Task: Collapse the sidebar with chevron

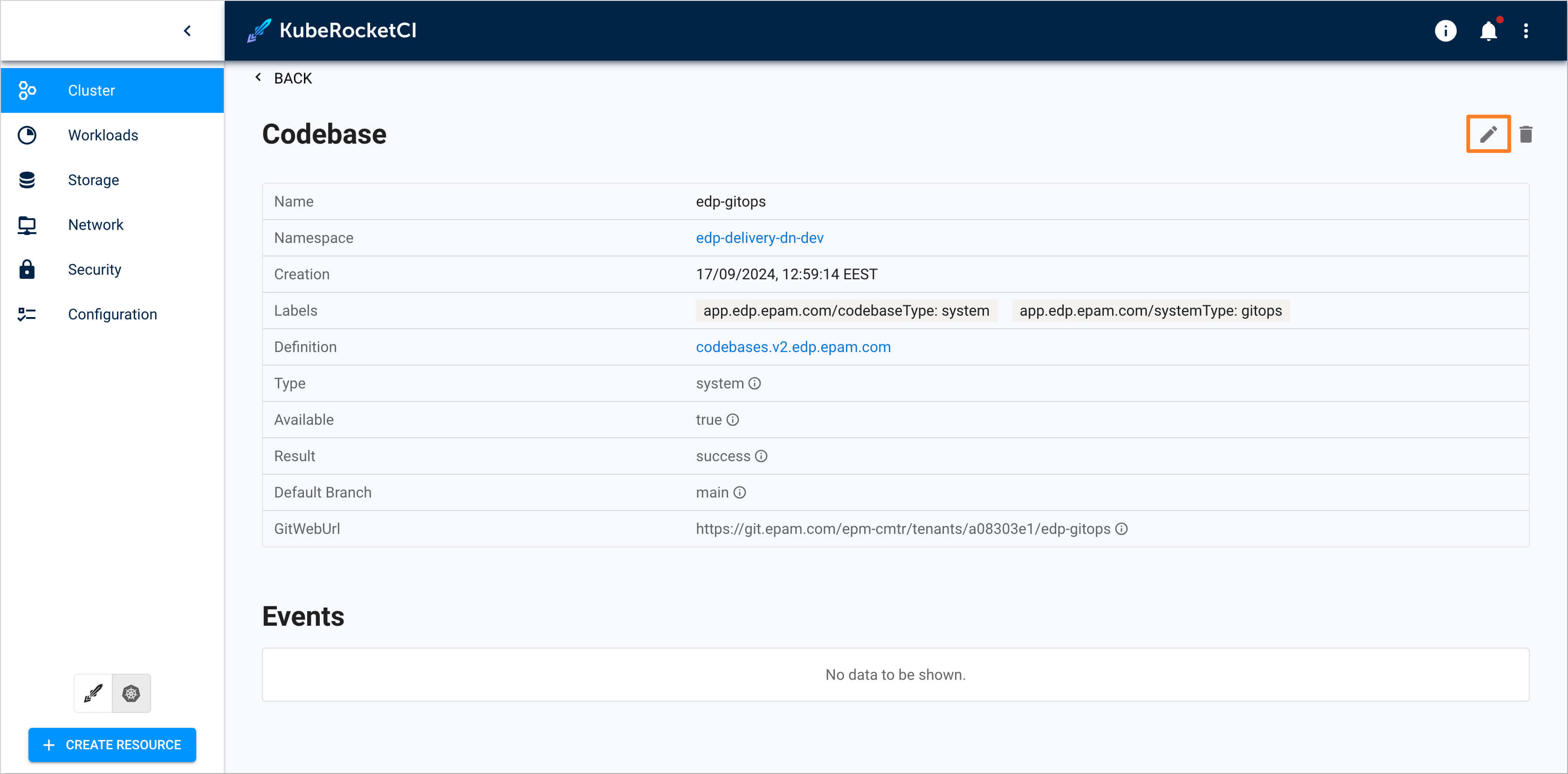Action: pyautogui.click(x=187, y=30)
